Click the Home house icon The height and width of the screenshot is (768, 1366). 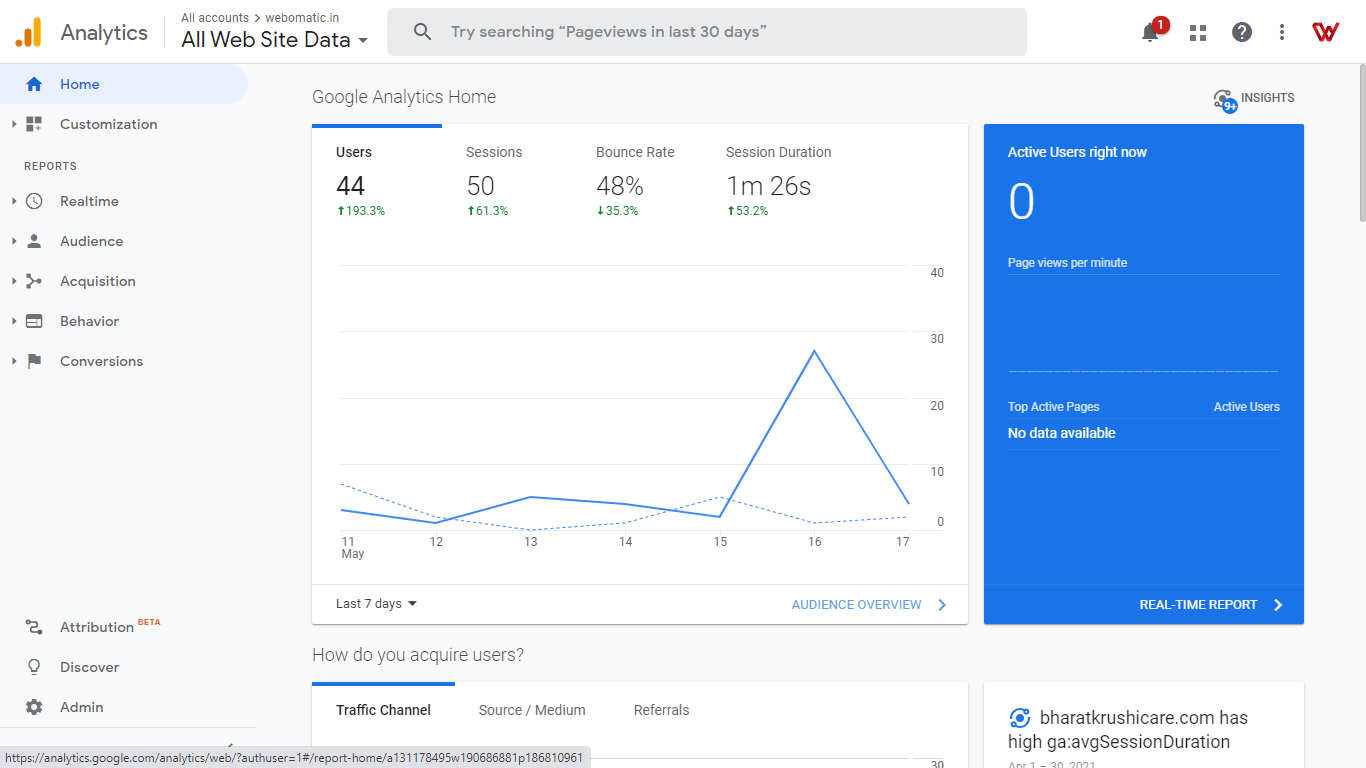[34, 84]
